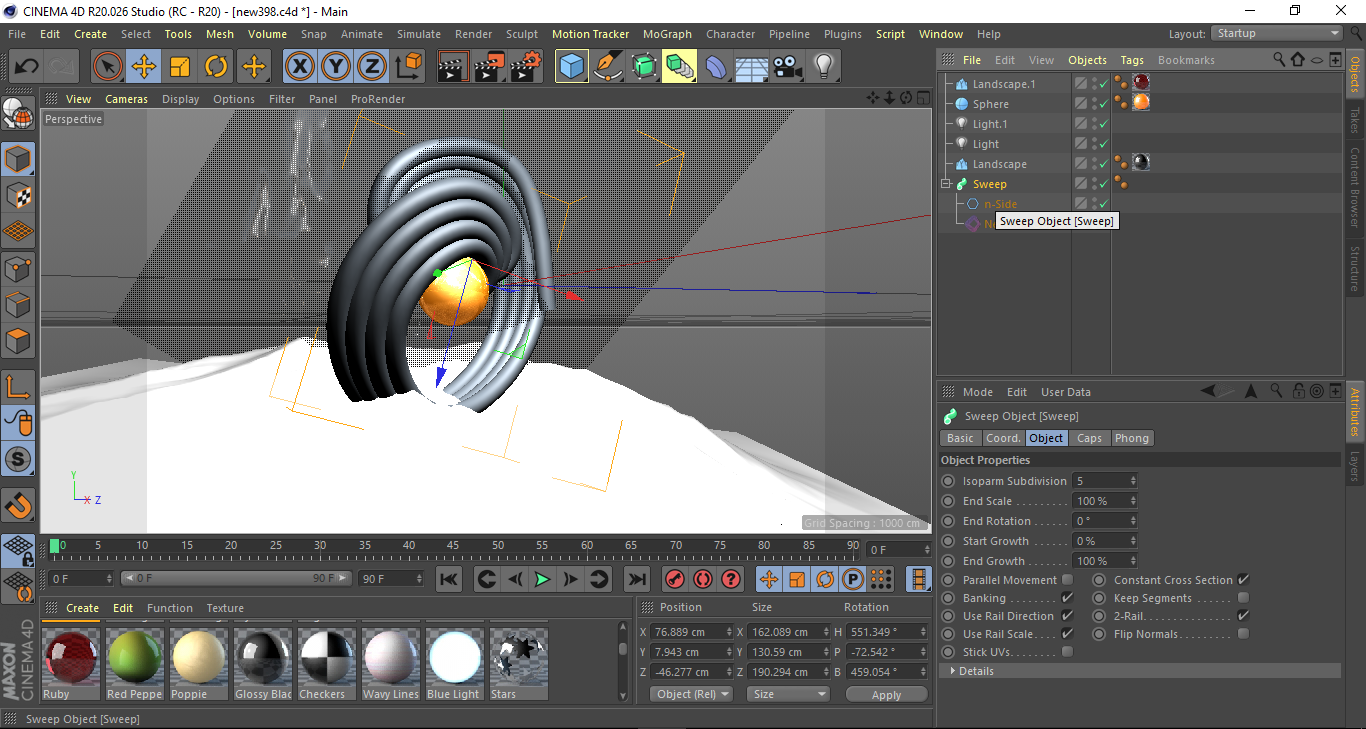Open the Function menu in material manager
Image resolution: width=1366 pixels, height=729 pixels.
170,608
